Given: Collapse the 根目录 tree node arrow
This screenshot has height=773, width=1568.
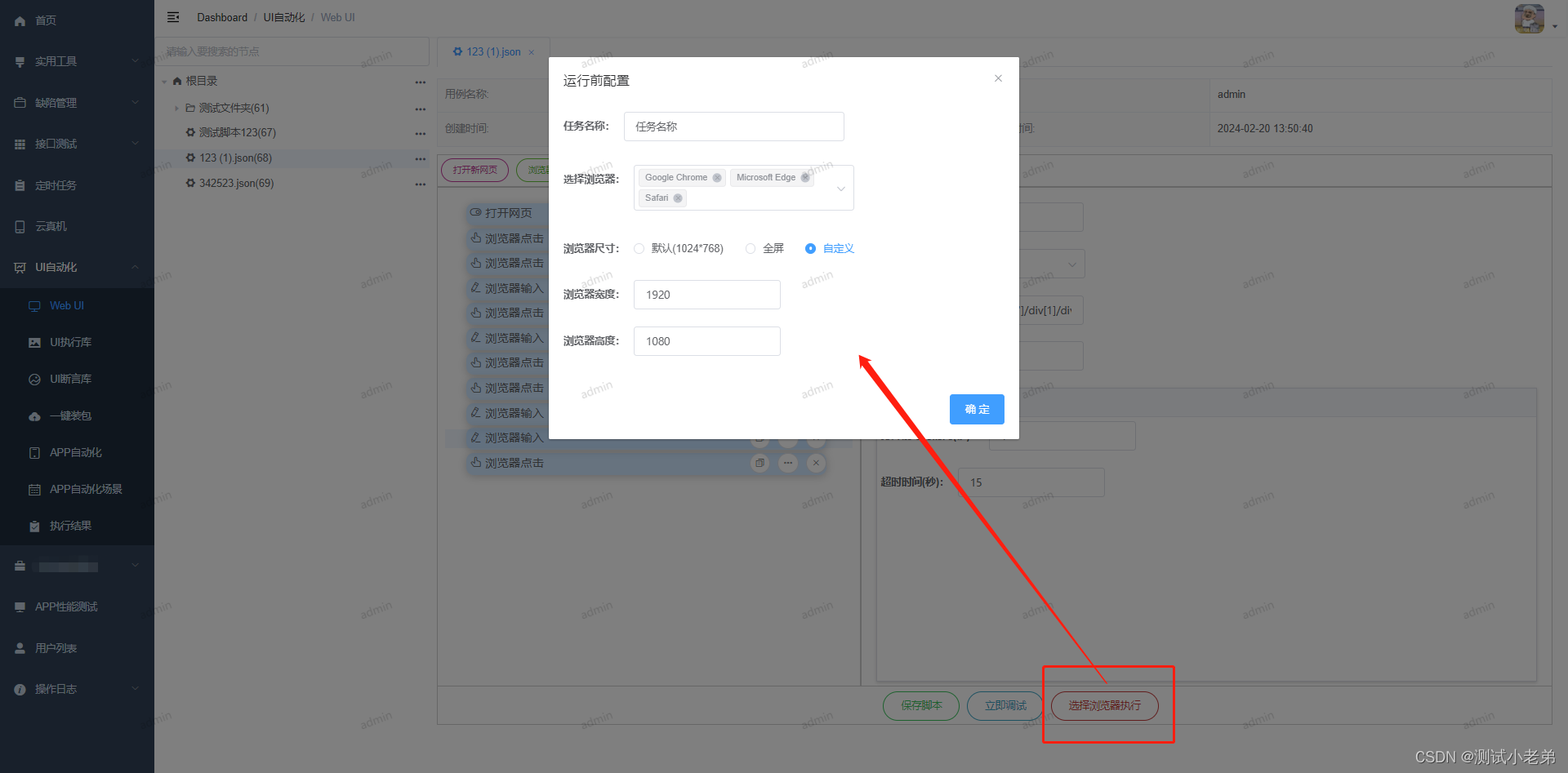Looking at the screenshot, I should point(164,82).
